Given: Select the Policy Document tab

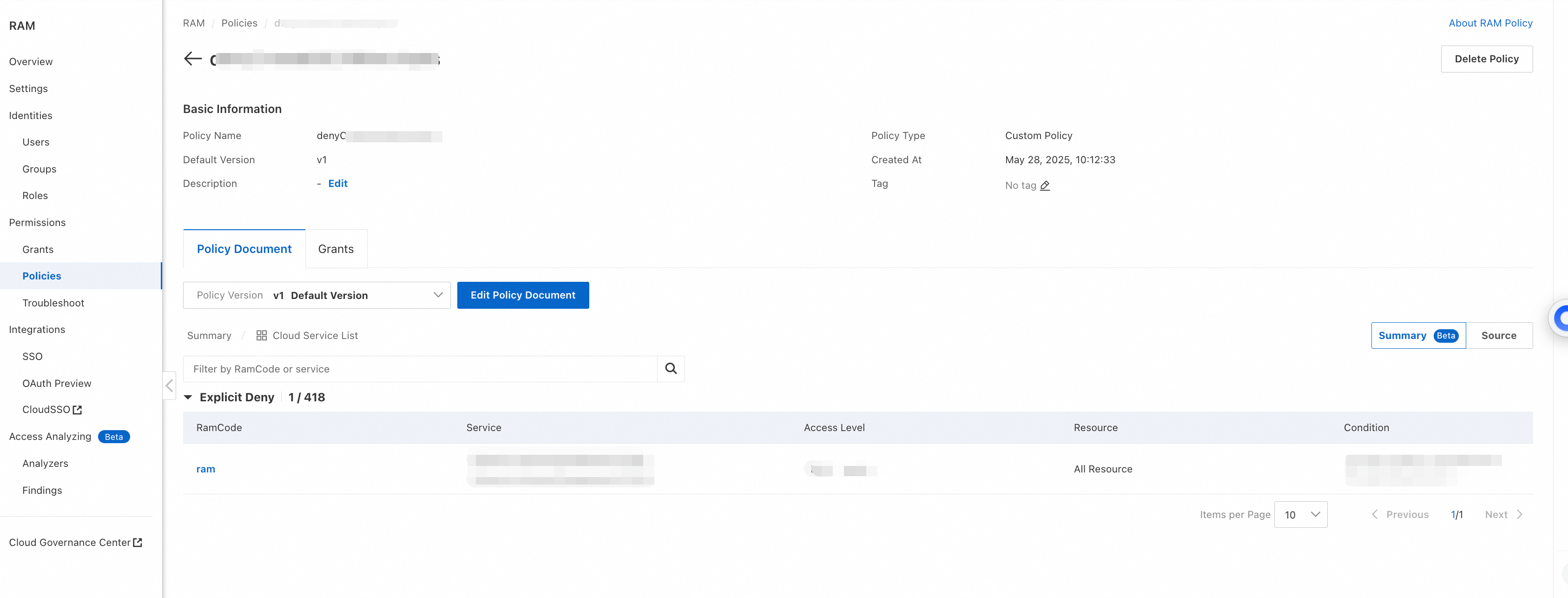Looking at the screenshot, I should point(244,249).
